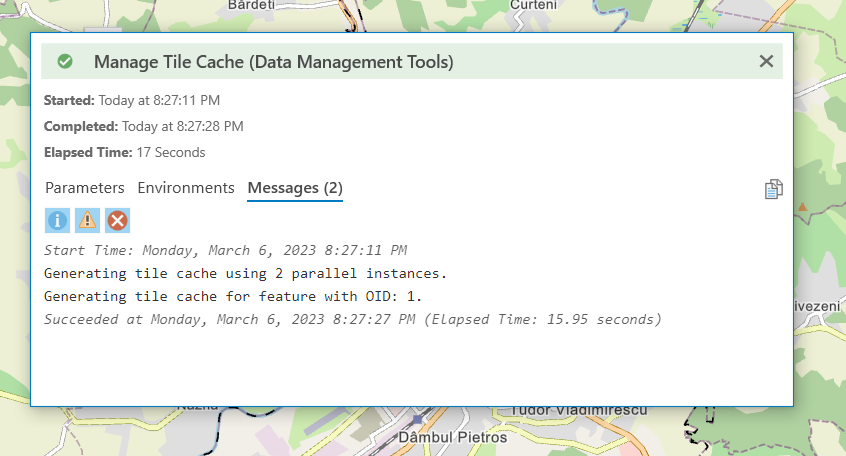
Task: Toggle informational messages filter
Action: [x=58, y=220]
